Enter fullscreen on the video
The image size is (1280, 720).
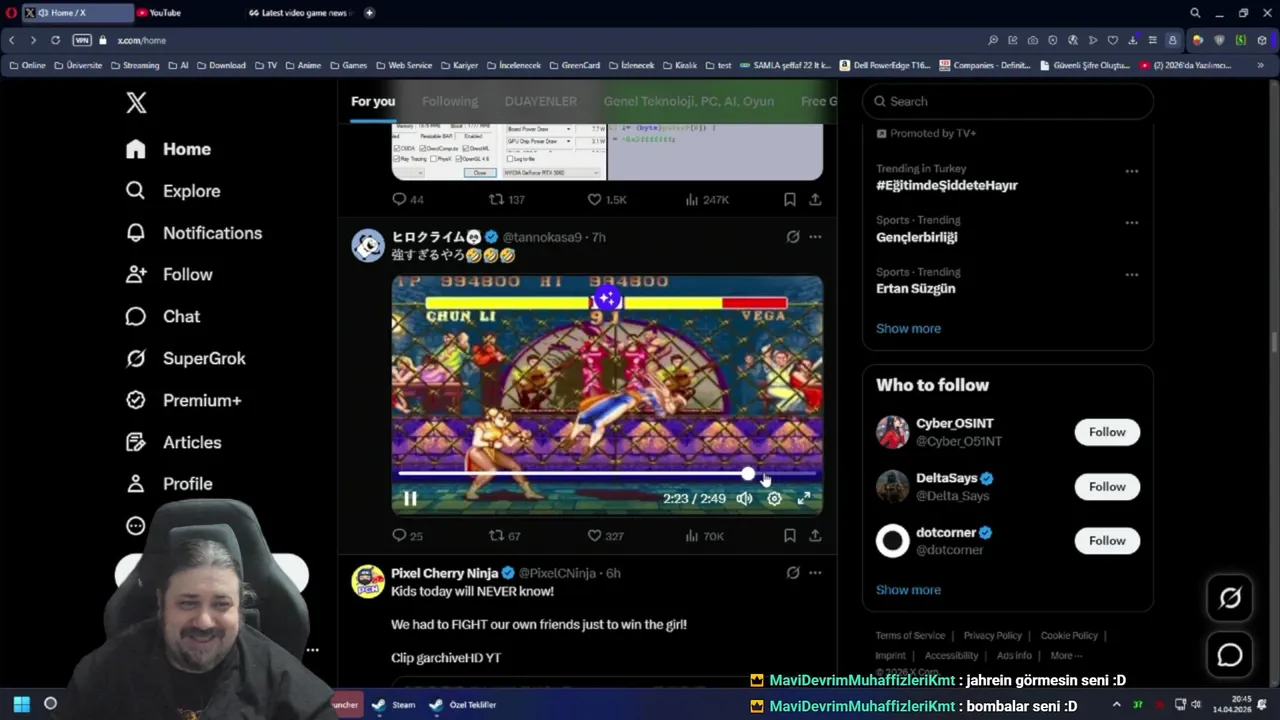click(804, 498)
